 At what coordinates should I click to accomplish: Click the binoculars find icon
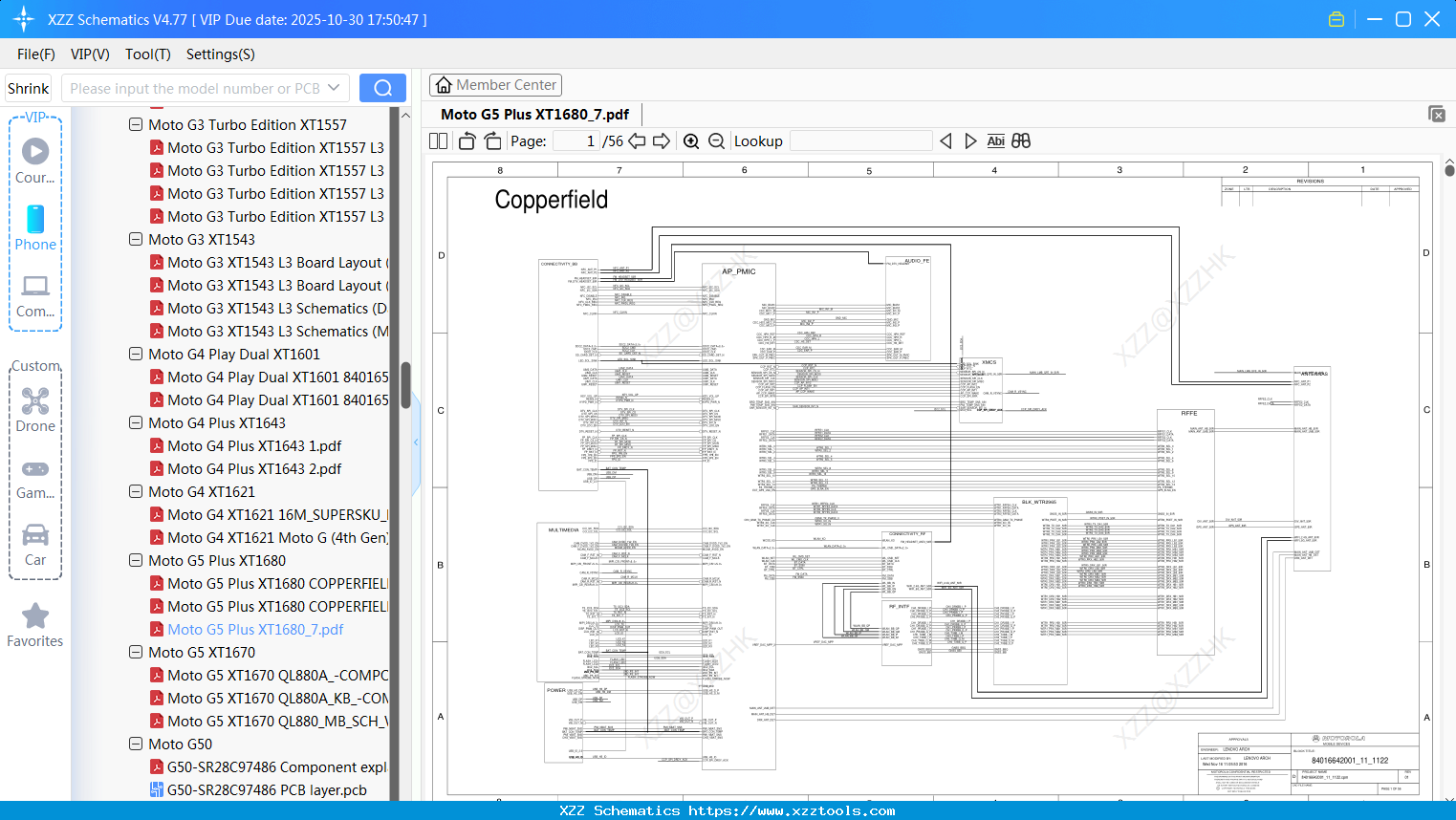(1021, 141)
